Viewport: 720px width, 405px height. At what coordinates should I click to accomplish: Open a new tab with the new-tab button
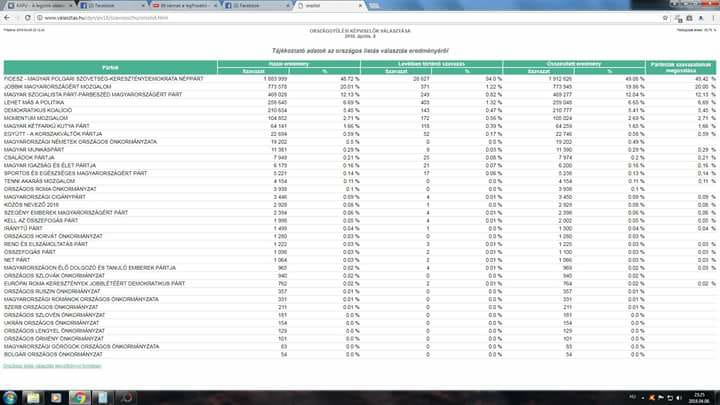click(374, 6)
